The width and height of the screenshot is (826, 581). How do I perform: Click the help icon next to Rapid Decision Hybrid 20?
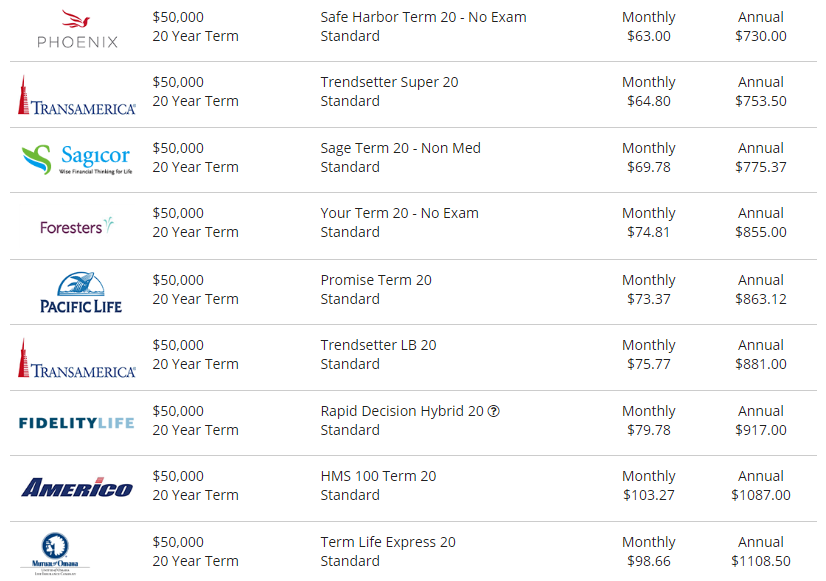pos(494,411)
